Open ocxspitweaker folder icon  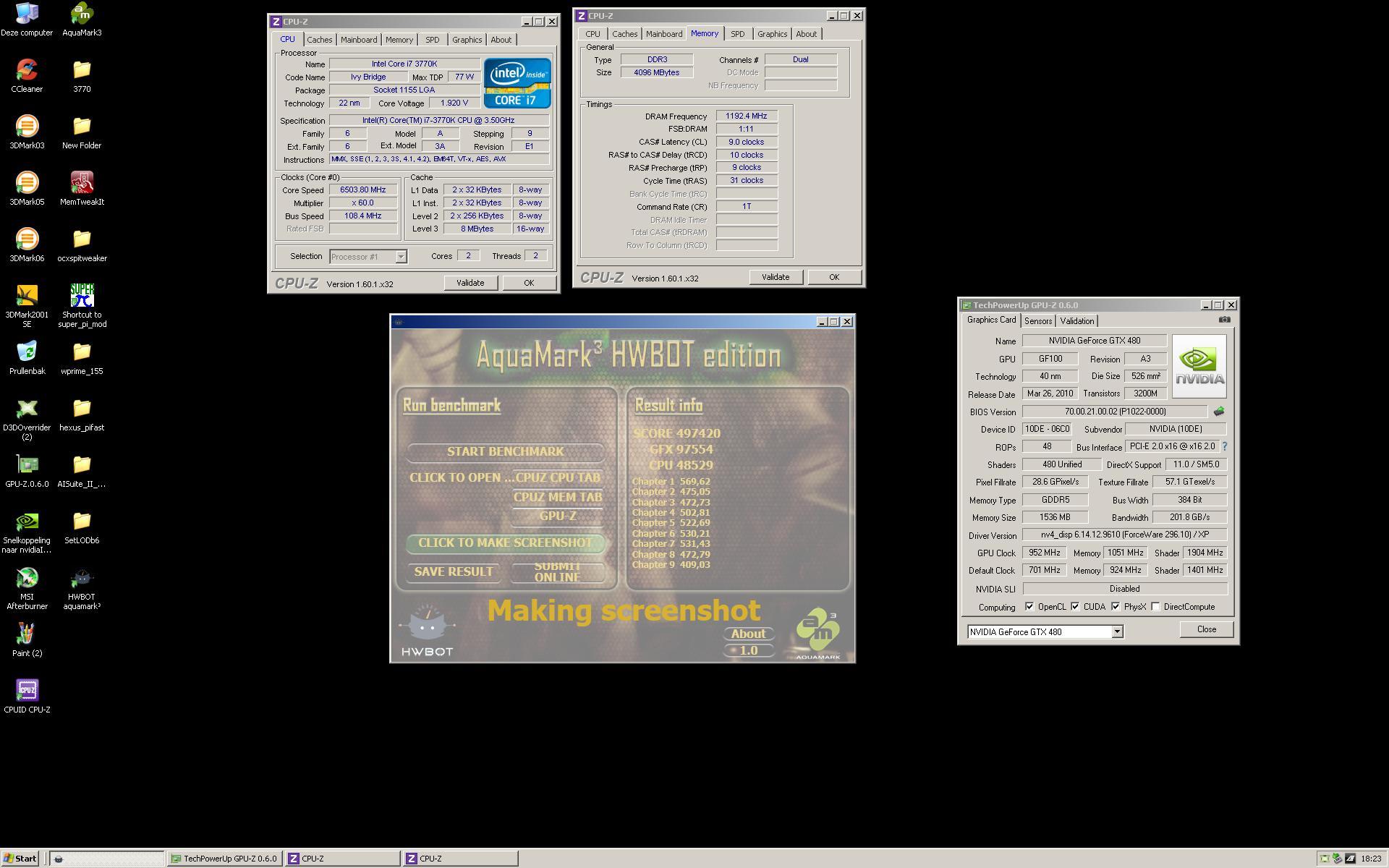82,244
